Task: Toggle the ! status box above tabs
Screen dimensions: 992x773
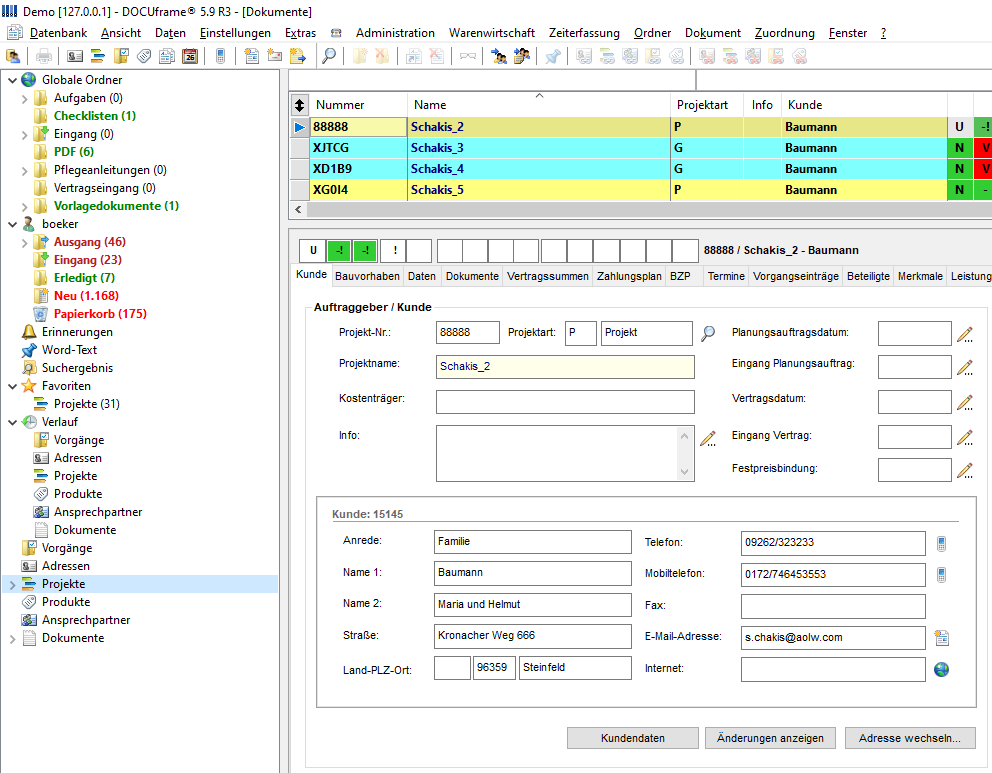Action: (x=395, y=250)
